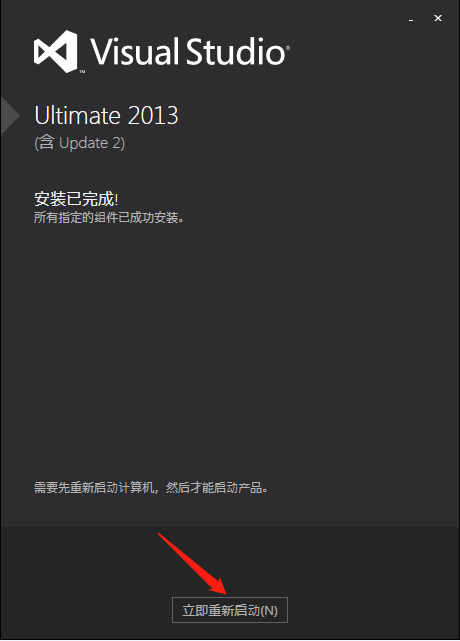Click the registered trademark symbol after Studio
The image size is (460, 641).
(x=288, y=48)
